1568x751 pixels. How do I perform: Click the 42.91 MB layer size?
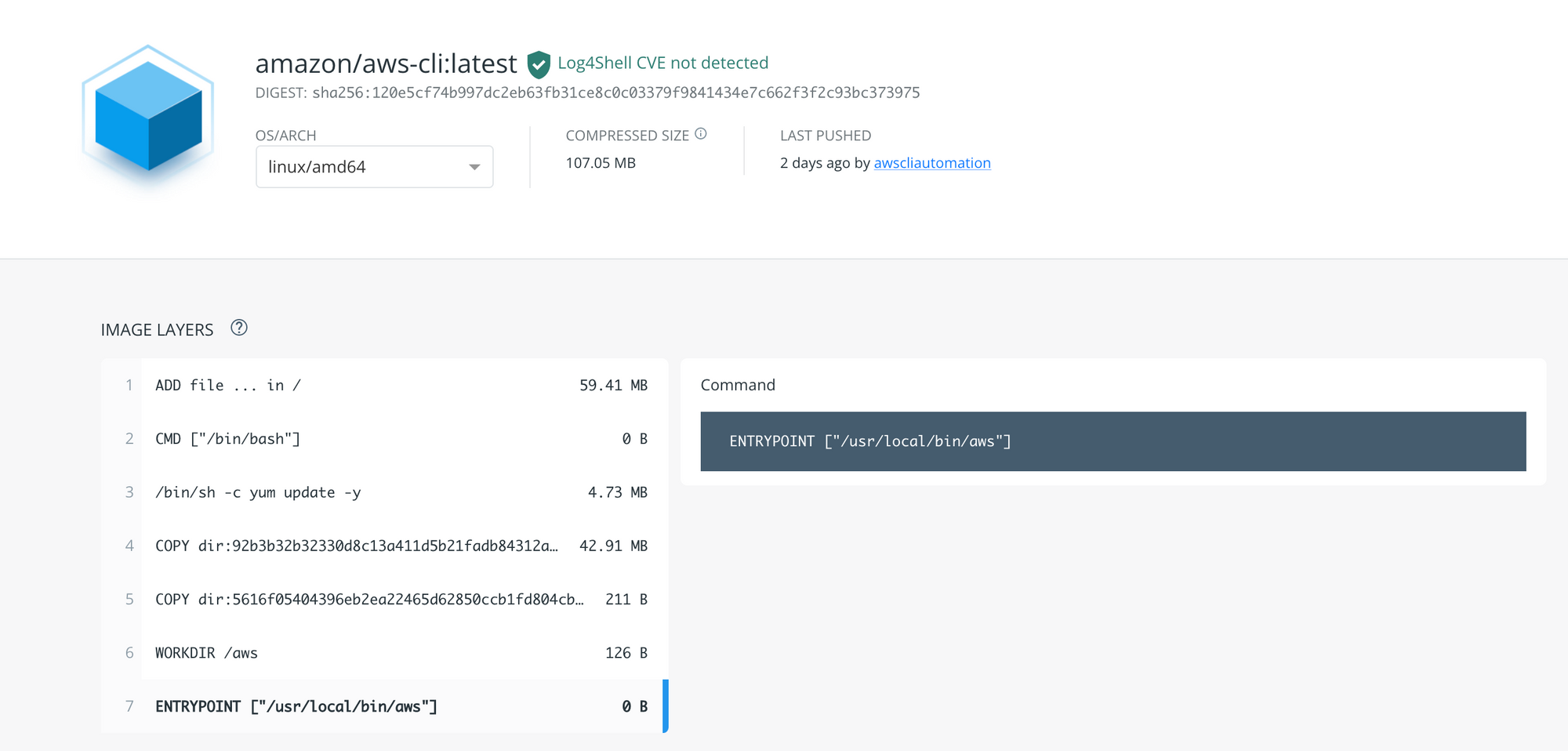(x=614, y=546)
